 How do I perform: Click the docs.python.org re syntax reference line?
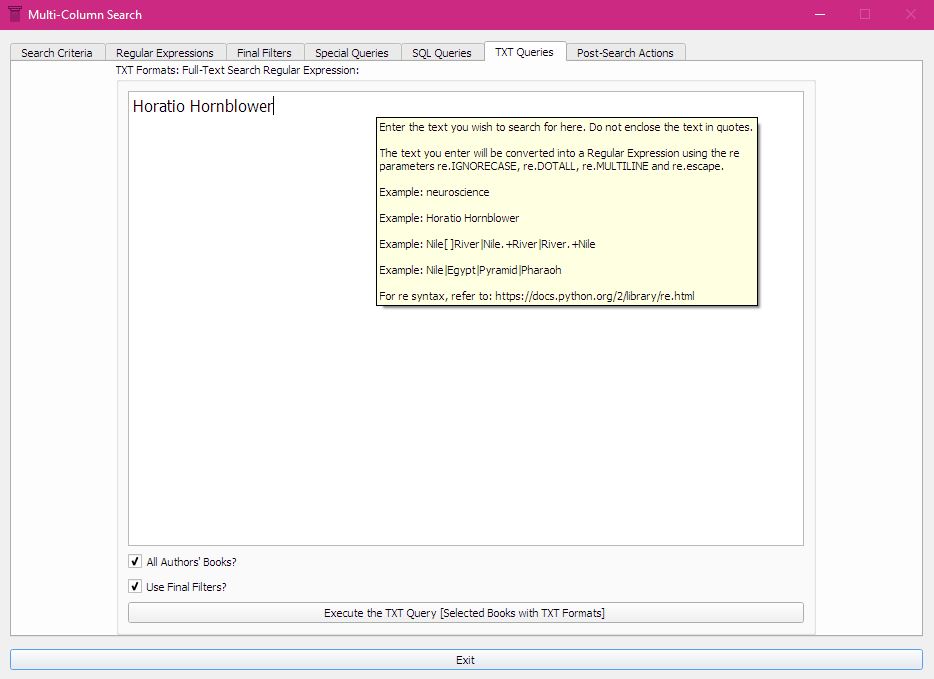(x=537, y=296)
